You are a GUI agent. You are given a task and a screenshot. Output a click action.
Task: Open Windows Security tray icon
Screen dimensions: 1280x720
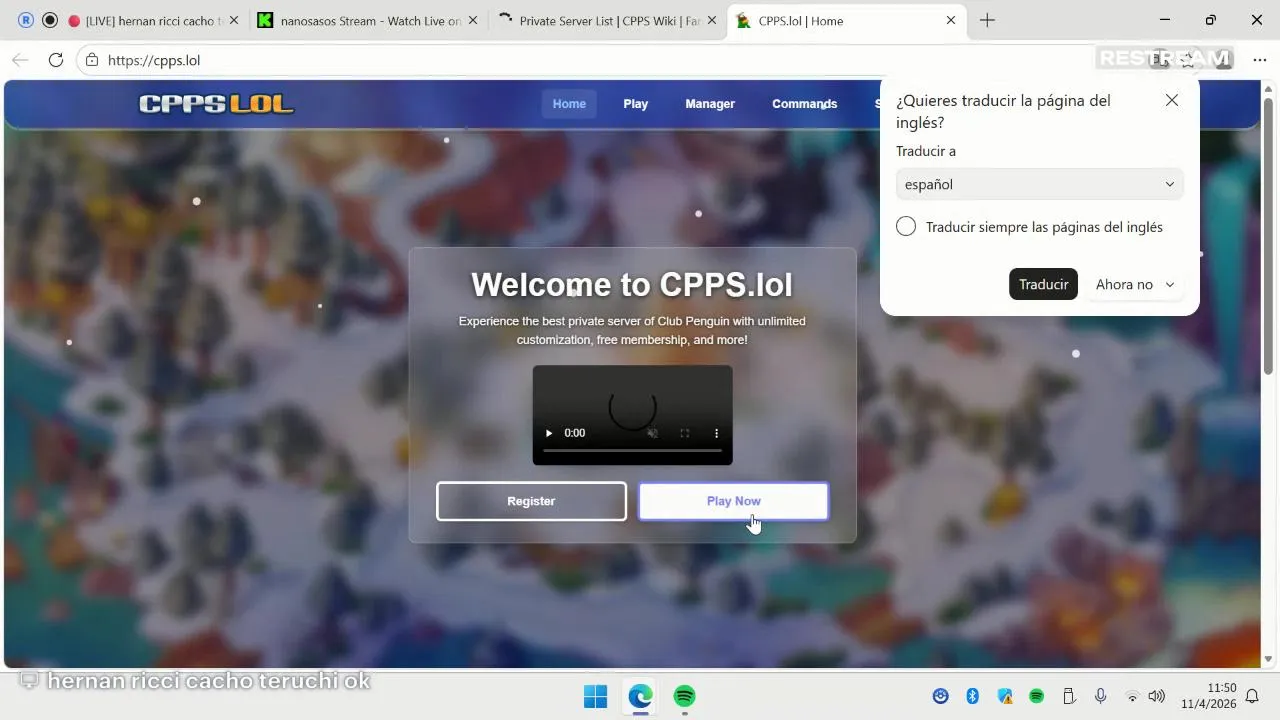(1005, 696)
